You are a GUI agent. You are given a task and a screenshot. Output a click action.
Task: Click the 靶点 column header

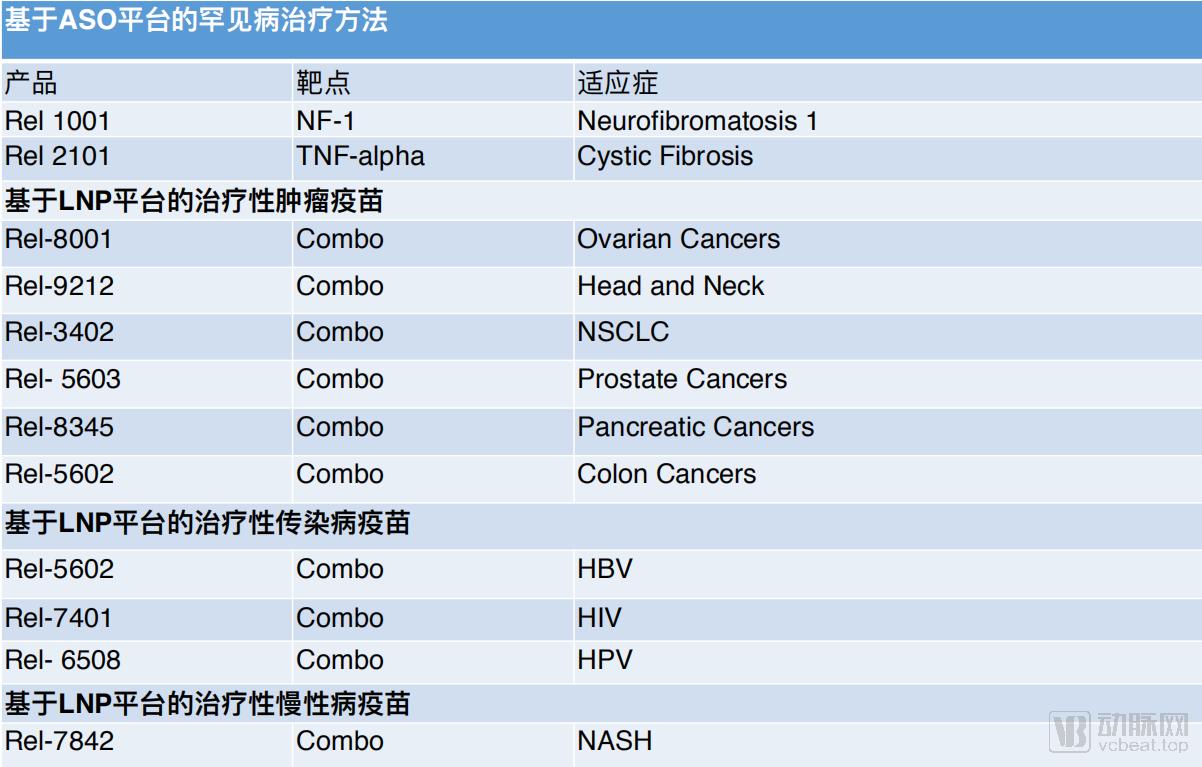323,83
